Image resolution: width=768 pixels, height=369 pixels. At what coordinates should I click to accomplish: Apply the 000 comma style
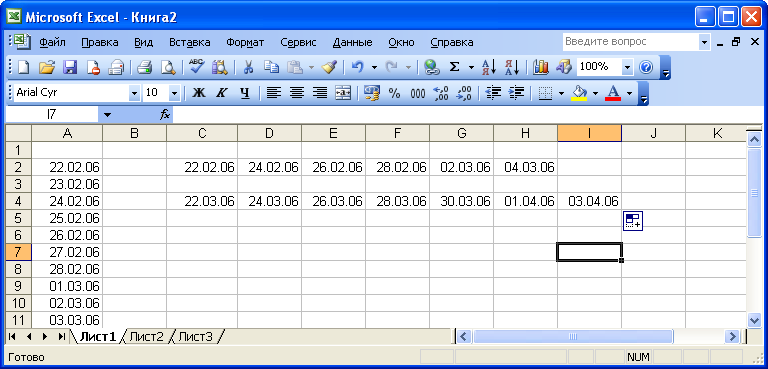418,93
